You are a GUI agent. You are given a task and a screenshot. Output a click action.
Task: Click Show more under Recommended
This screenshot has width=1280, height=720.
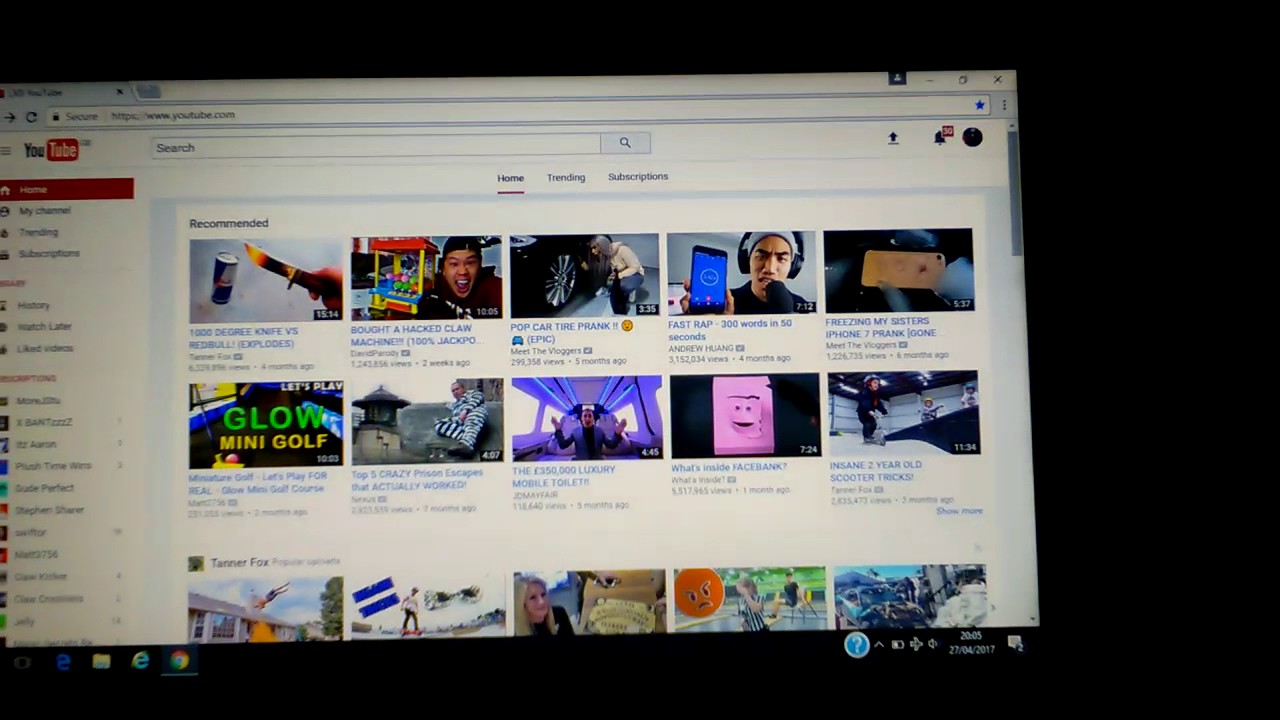pyautogui.click(x=959, y=511)
